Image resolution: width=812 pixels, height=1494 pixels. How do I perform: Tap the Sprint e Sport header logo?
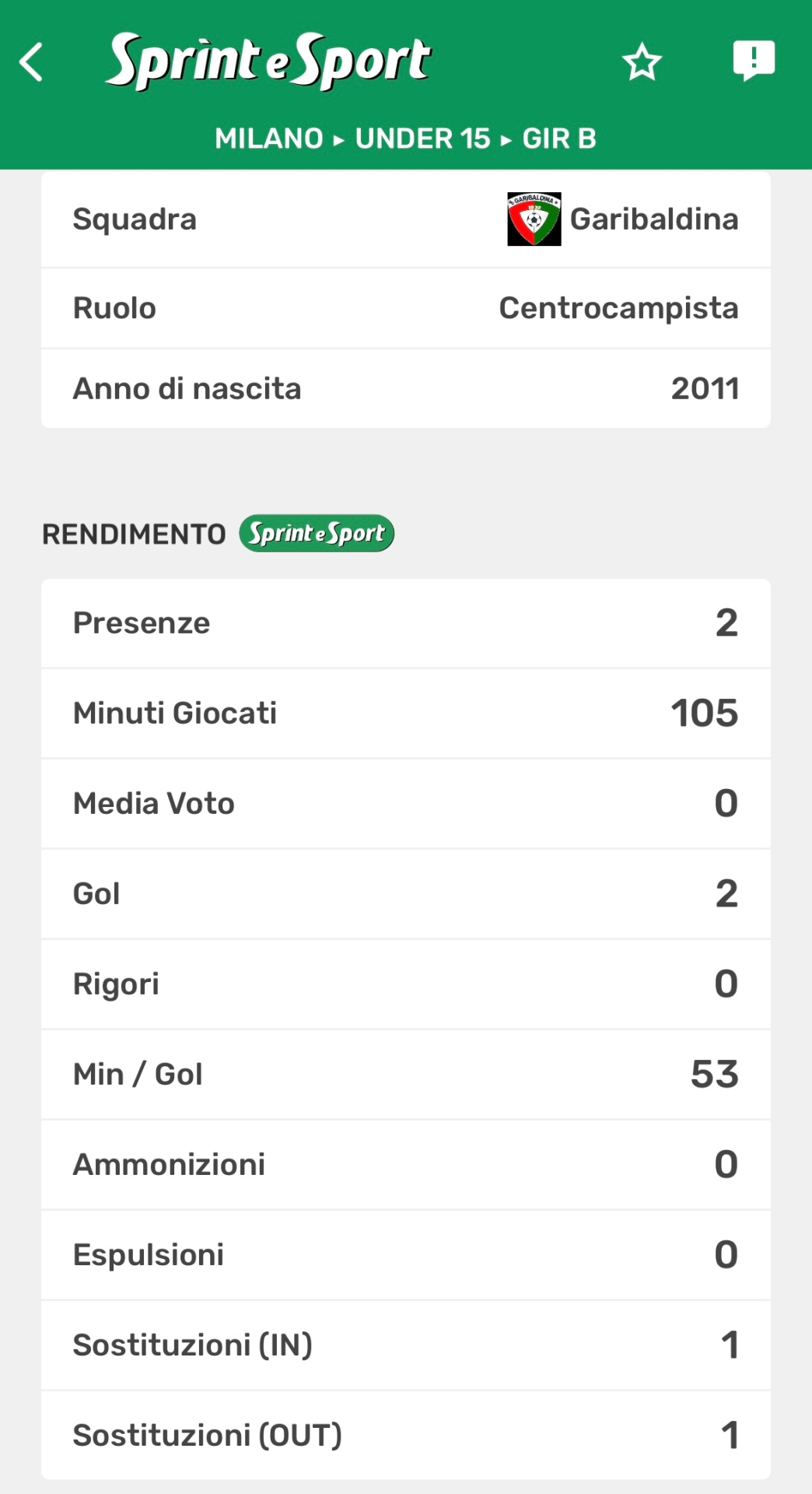[268, 61]
